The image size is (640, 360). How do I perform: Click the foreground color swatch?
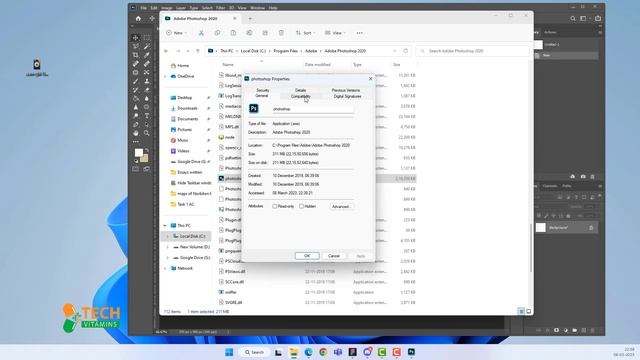tap(139, 152)
